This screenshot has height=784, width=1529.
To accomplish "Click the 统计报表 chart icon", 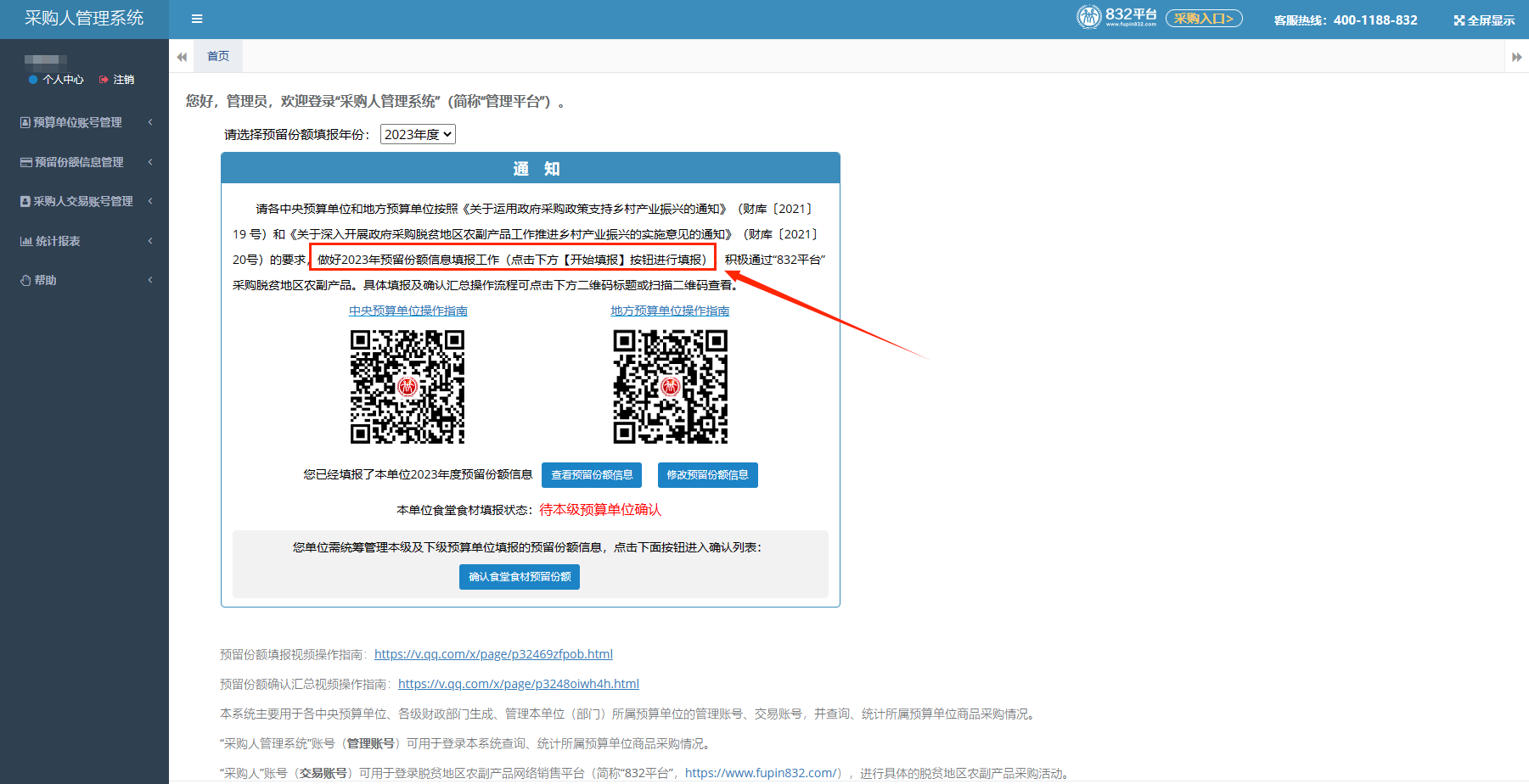I will pos(26,241).
